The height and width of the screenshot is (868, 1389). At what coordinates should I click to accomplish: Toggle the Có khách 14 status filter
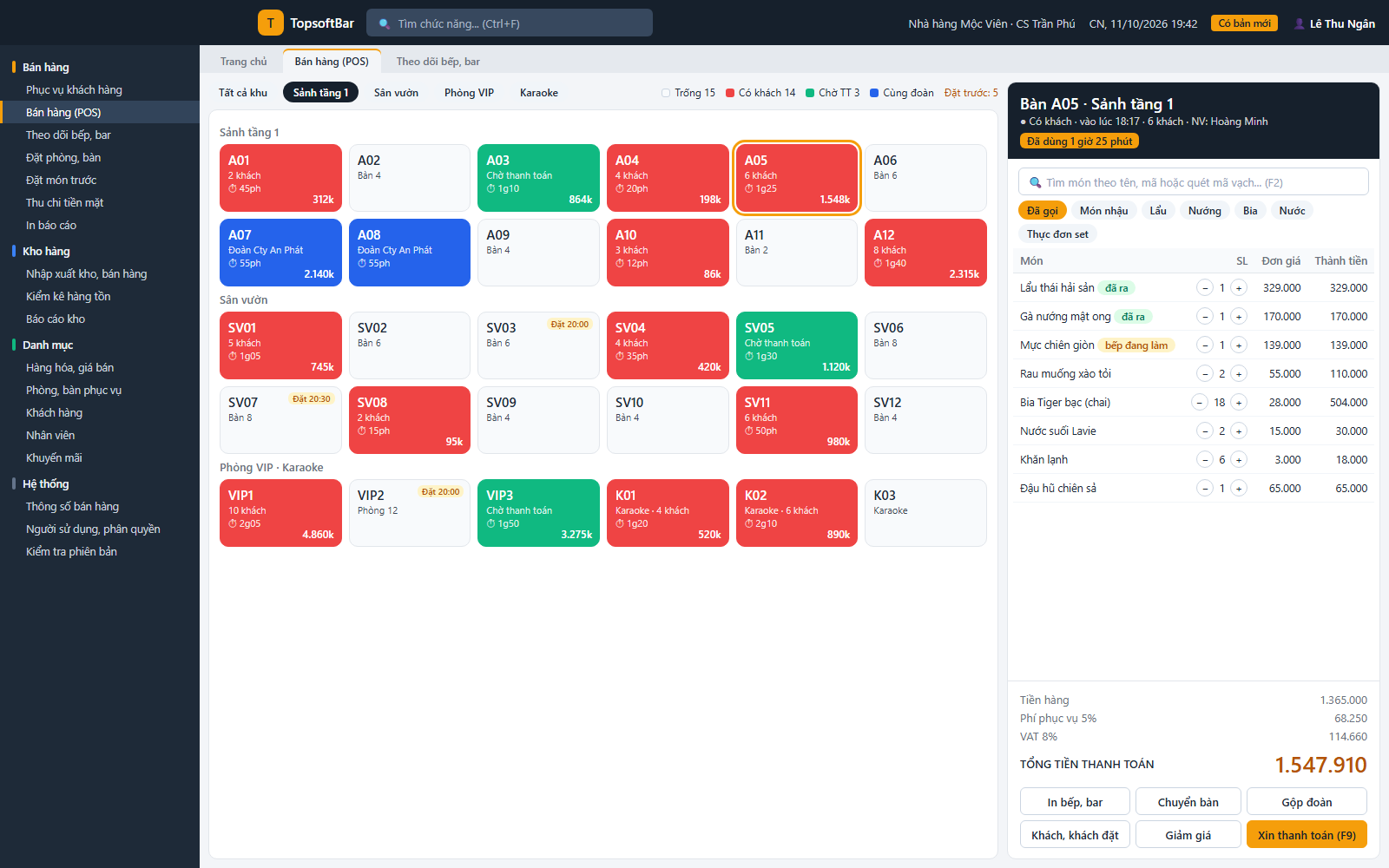(760, 93)
